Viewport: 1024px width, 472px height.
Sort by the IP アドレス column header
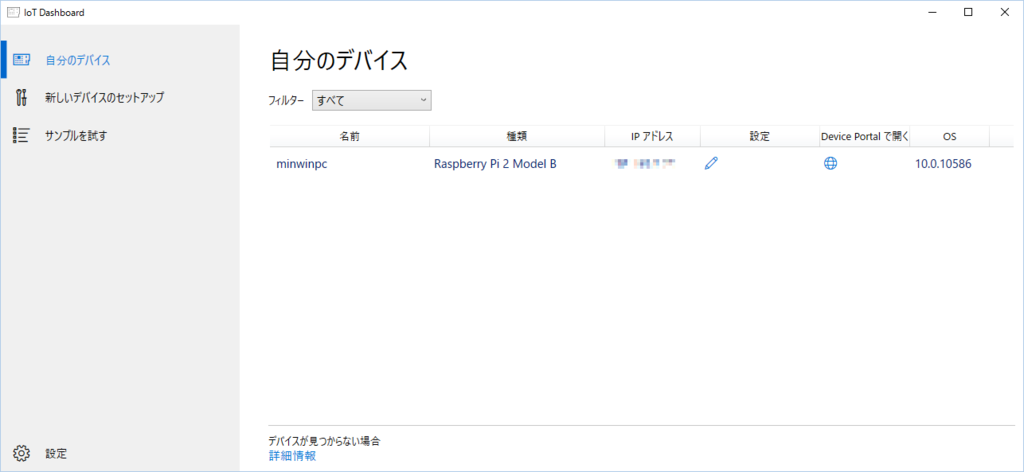click(x=652, y=136)
